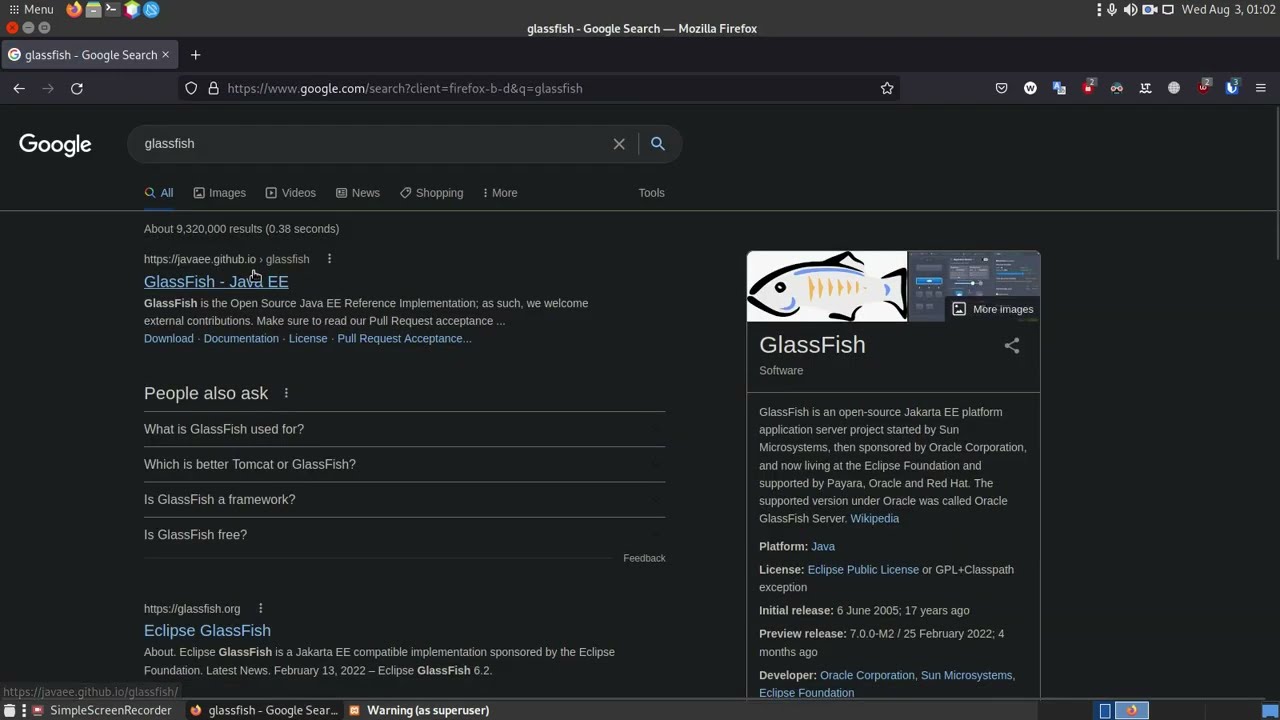Open the terminal launcher in the panel
This screenshot has width=1280, height=720.
pos(112,9)
